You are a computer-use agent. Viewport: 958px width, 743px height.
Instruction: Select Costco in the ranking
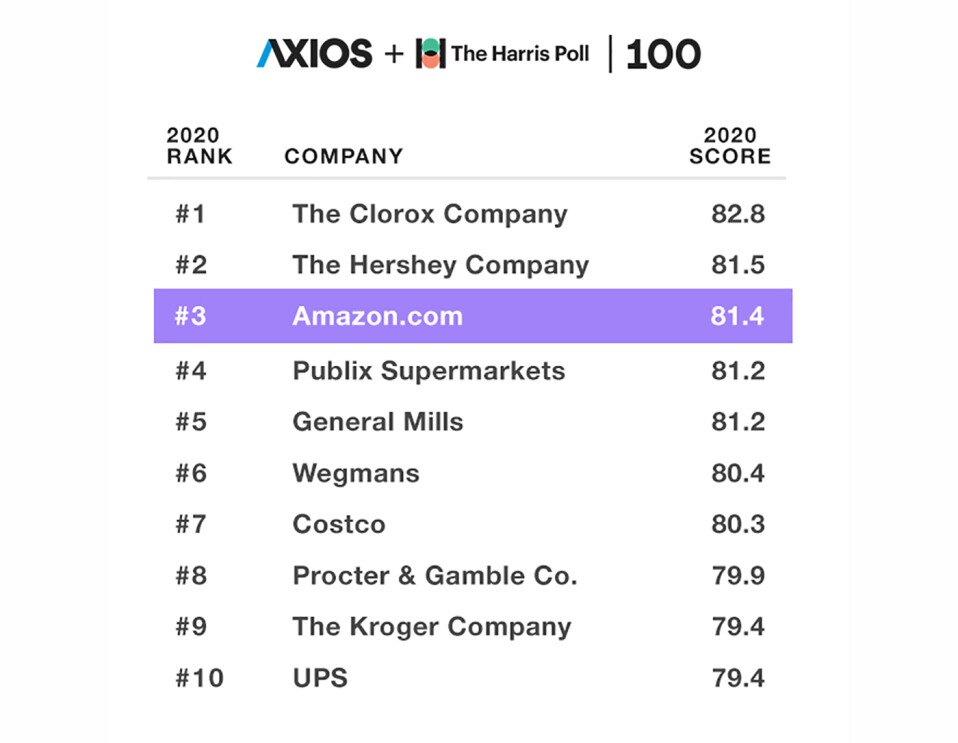point(338,524)
